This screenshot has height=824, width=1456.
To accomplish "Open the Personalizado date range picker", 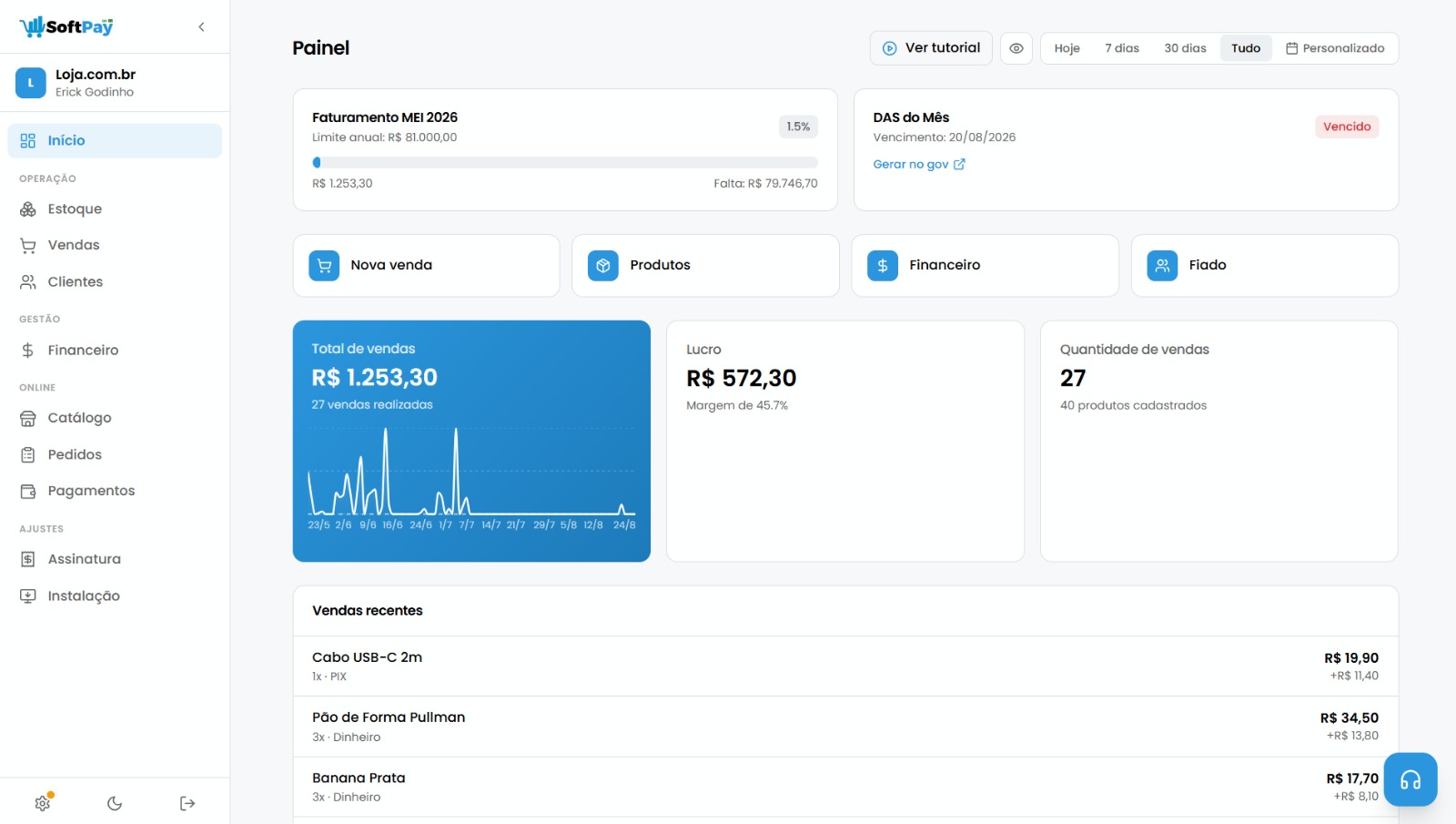I will pyautogui.click(x=1335, y=48).
